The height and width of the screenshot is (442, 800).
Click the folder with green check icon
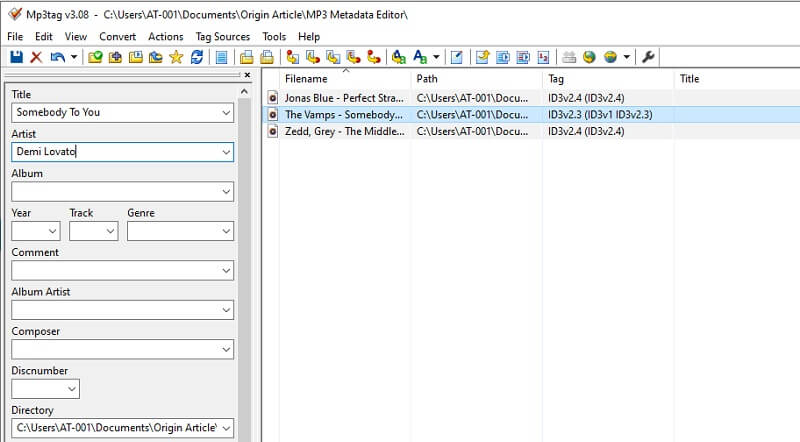coord(95,57)
